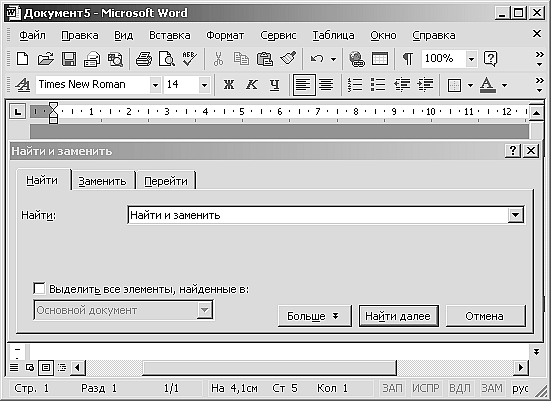
Task: Align text left
Action: [304, 85]
